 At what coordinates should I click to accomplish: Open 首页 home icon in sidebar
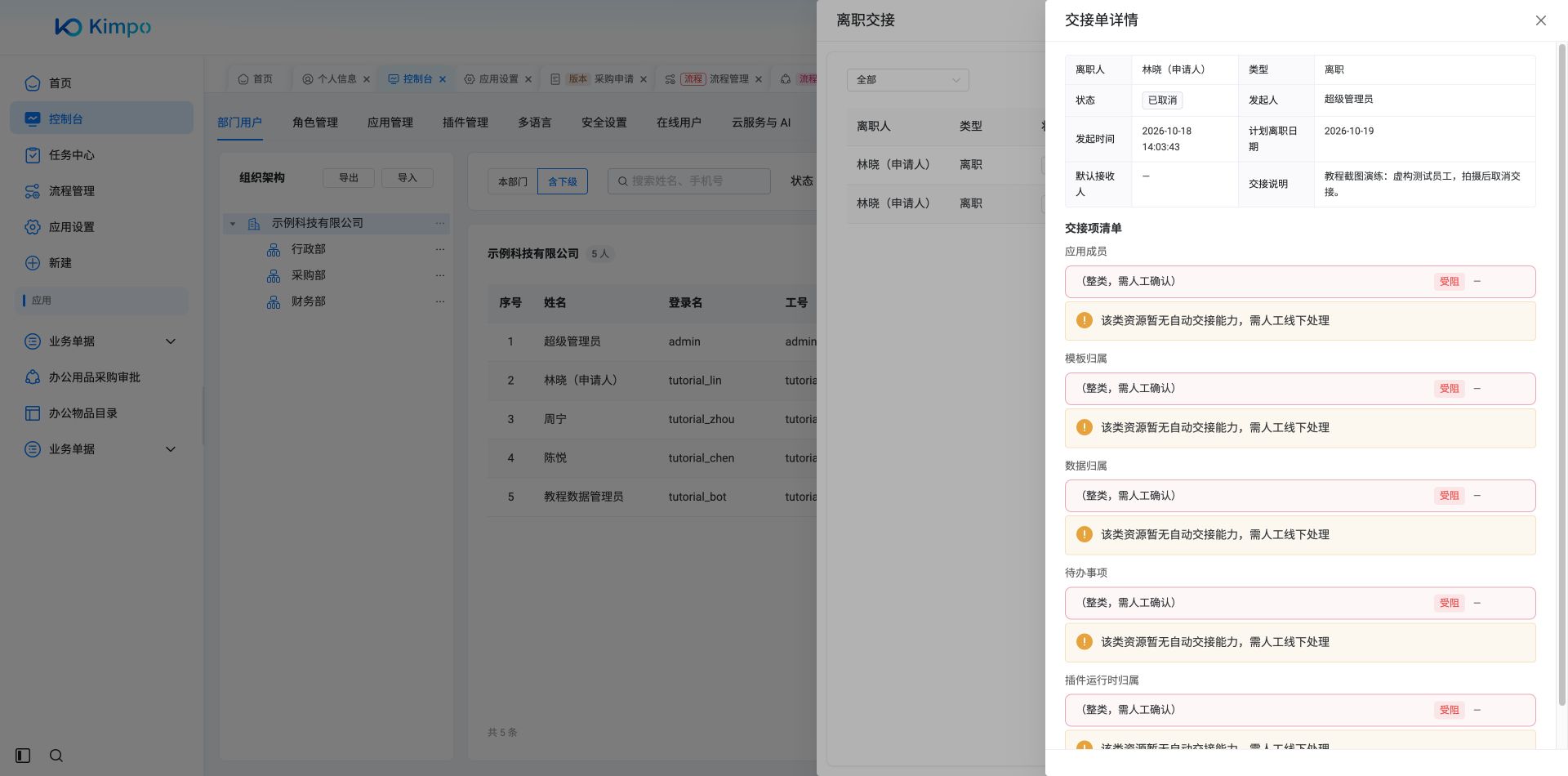click(33, 83)
